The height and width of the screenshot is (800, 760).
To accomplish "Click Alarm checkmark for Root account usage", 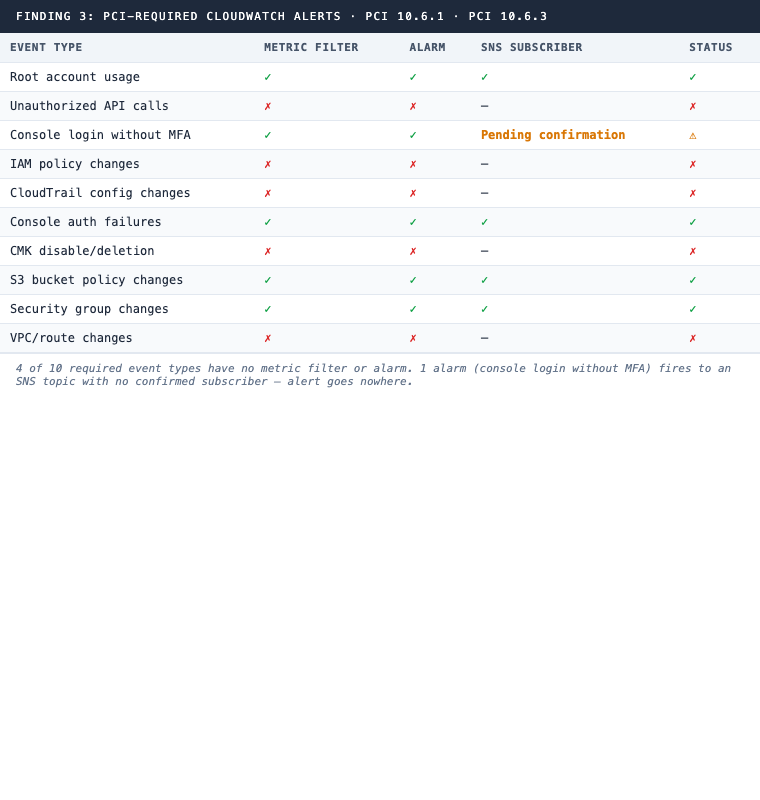I will tap(413, 77).
